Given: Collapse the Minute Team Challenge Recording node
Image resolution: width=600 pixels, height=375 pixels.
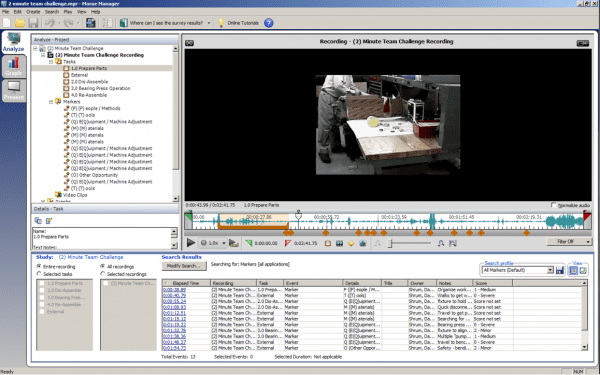Looking at the screenshot, I should pos(43,55).
